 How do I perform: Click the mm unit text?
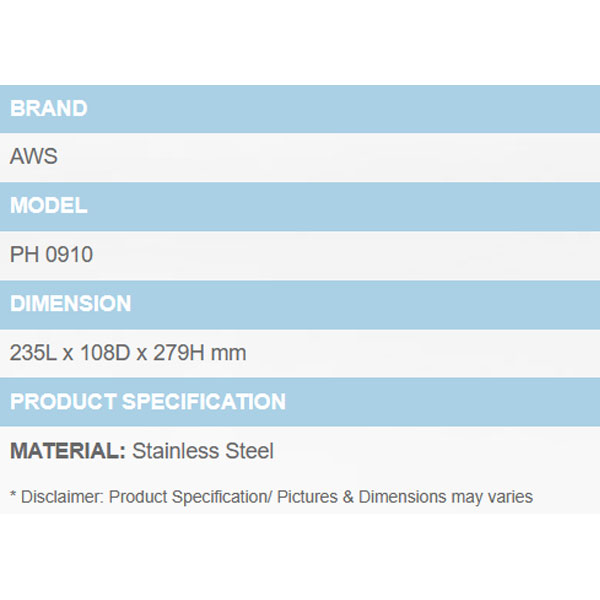coord(229,353)
